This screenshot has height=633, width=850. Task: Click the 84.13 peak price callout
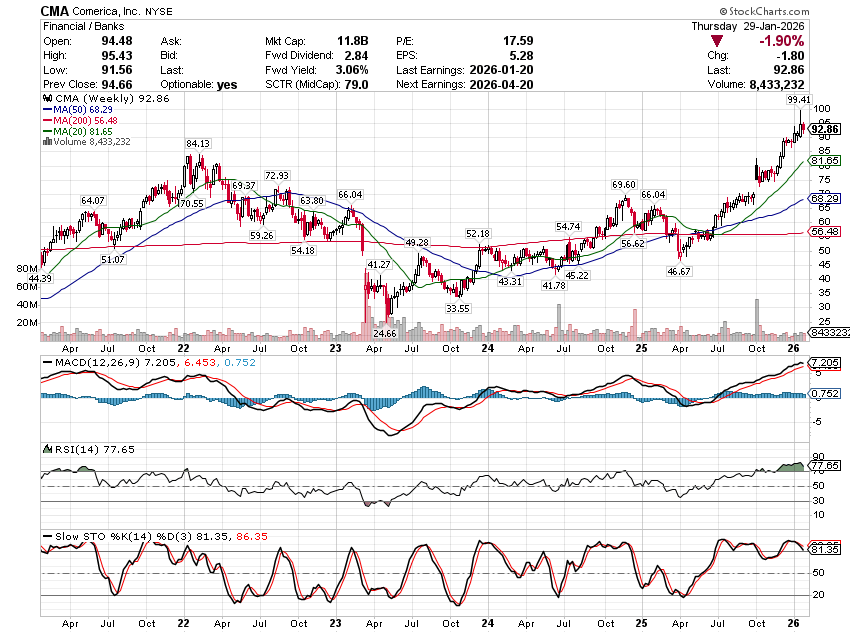pyautogui.click(x=197, y=144)
